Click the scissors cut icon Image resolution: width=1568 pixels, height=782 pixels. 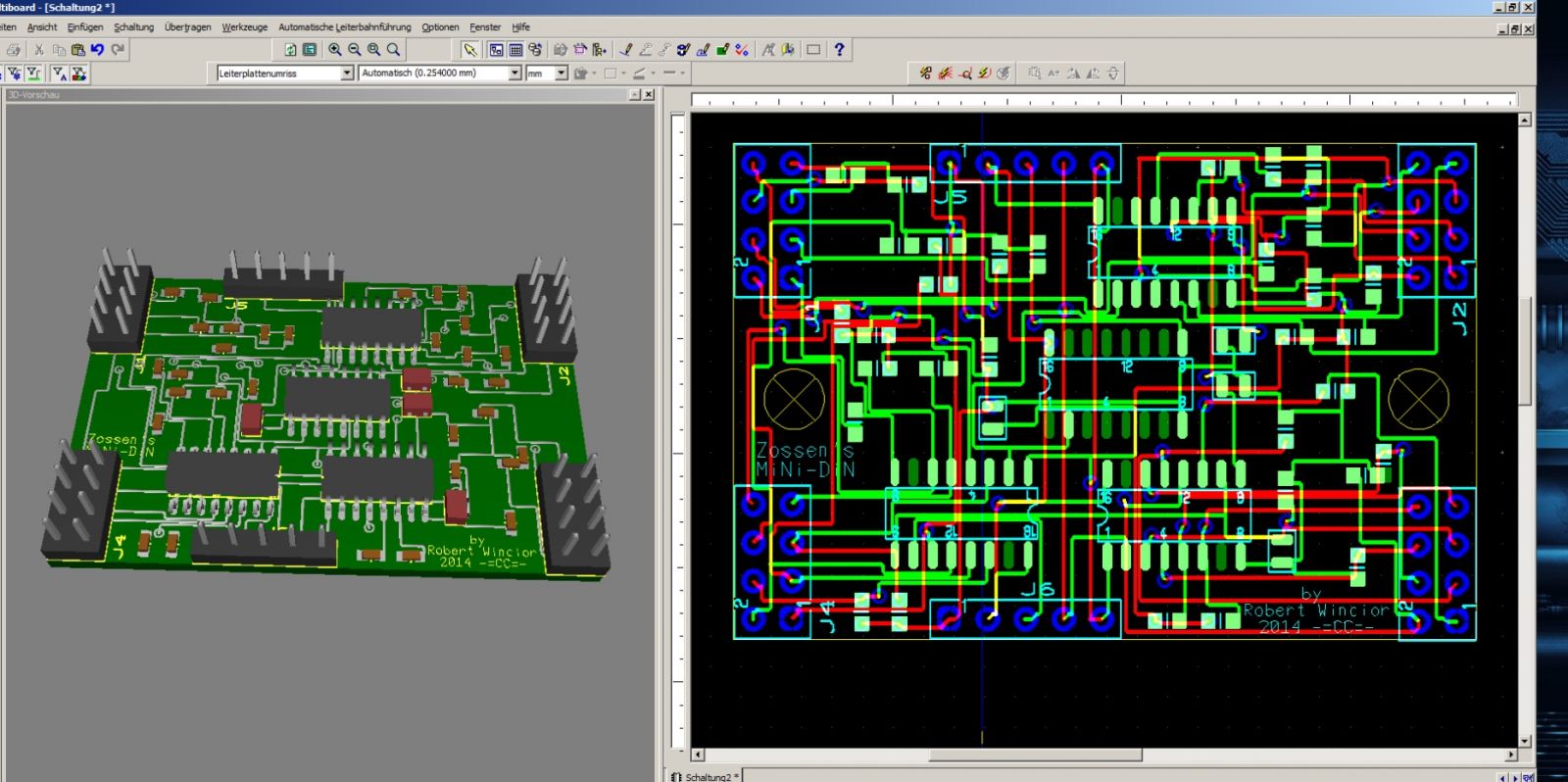click(39, 49)
